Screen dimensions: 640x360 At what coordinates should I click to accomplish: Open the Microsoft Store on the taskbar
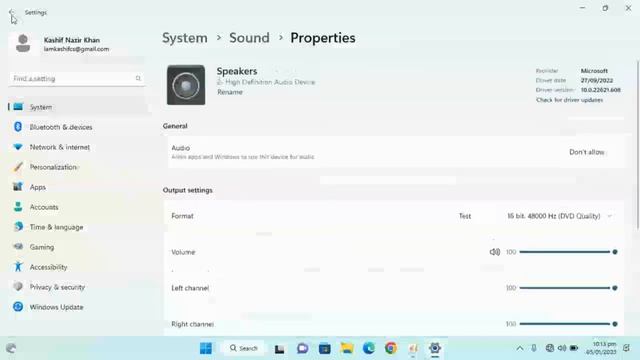(x=324, y=348)
